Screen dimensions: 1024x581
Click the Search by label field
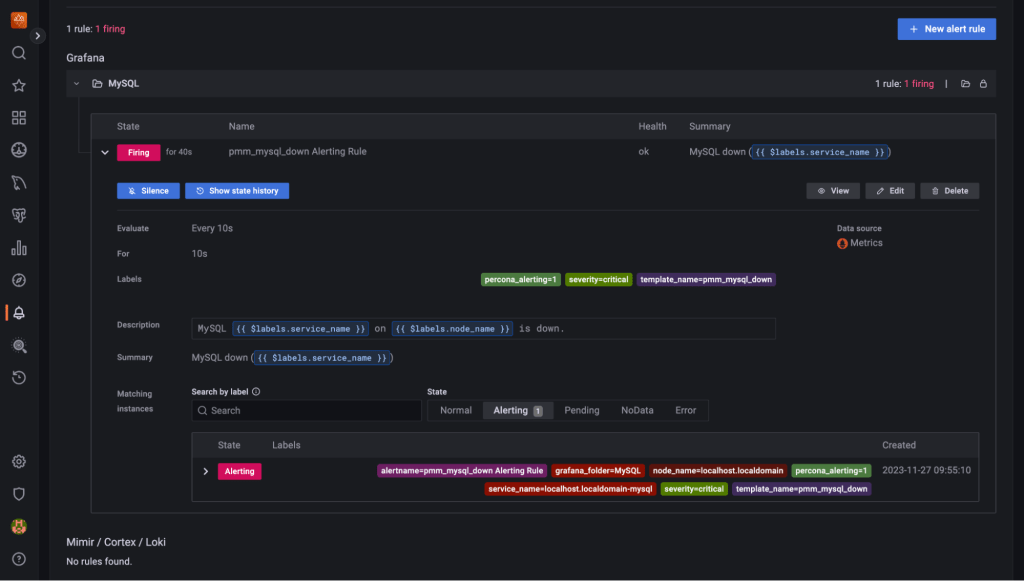(306, 410)
